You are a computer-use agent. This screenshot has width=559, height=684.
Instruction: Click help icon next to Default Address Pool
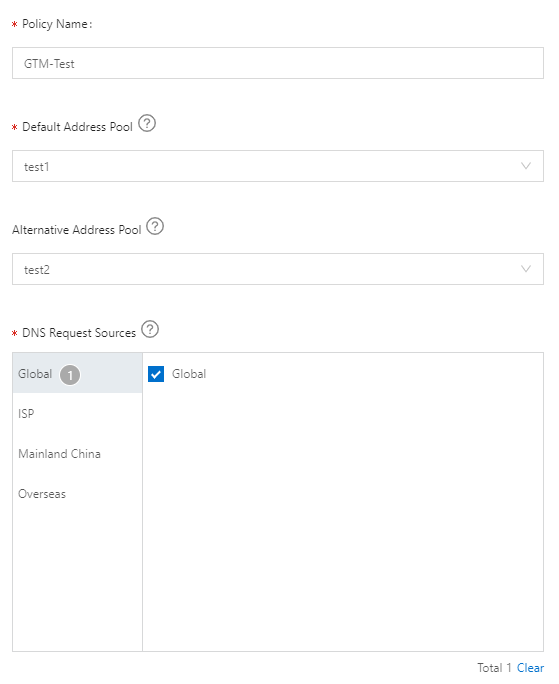coord(147,123)
